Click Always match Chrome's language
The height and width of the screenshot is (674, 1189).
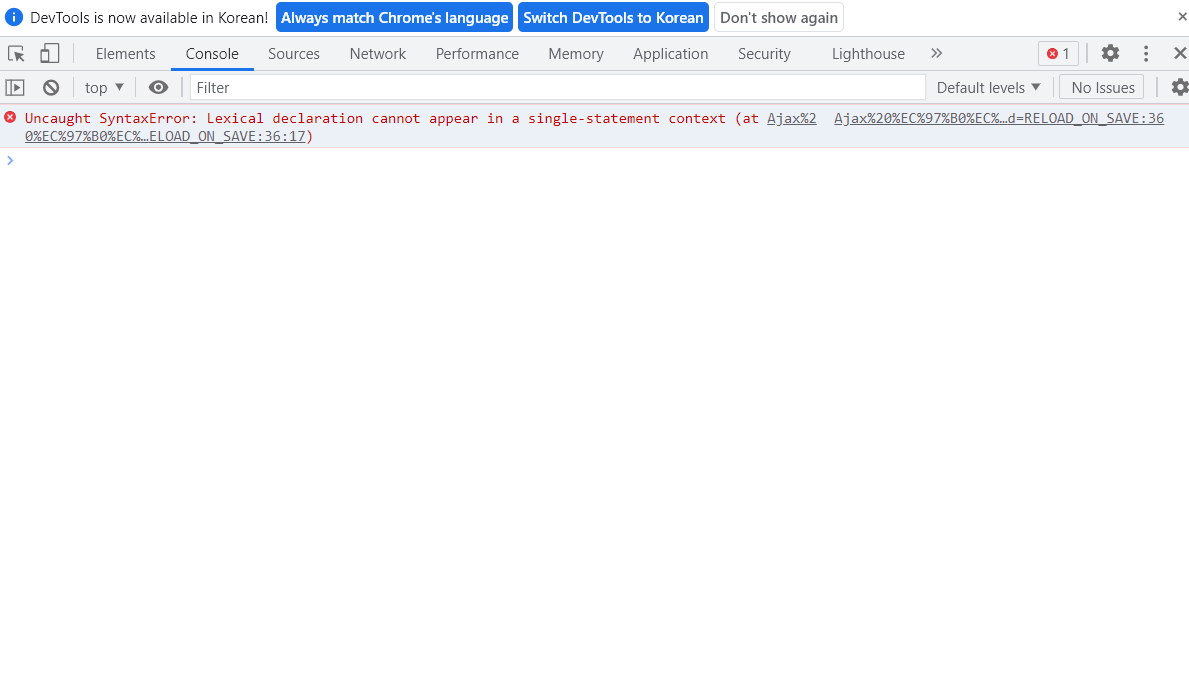tap(394, 17)
